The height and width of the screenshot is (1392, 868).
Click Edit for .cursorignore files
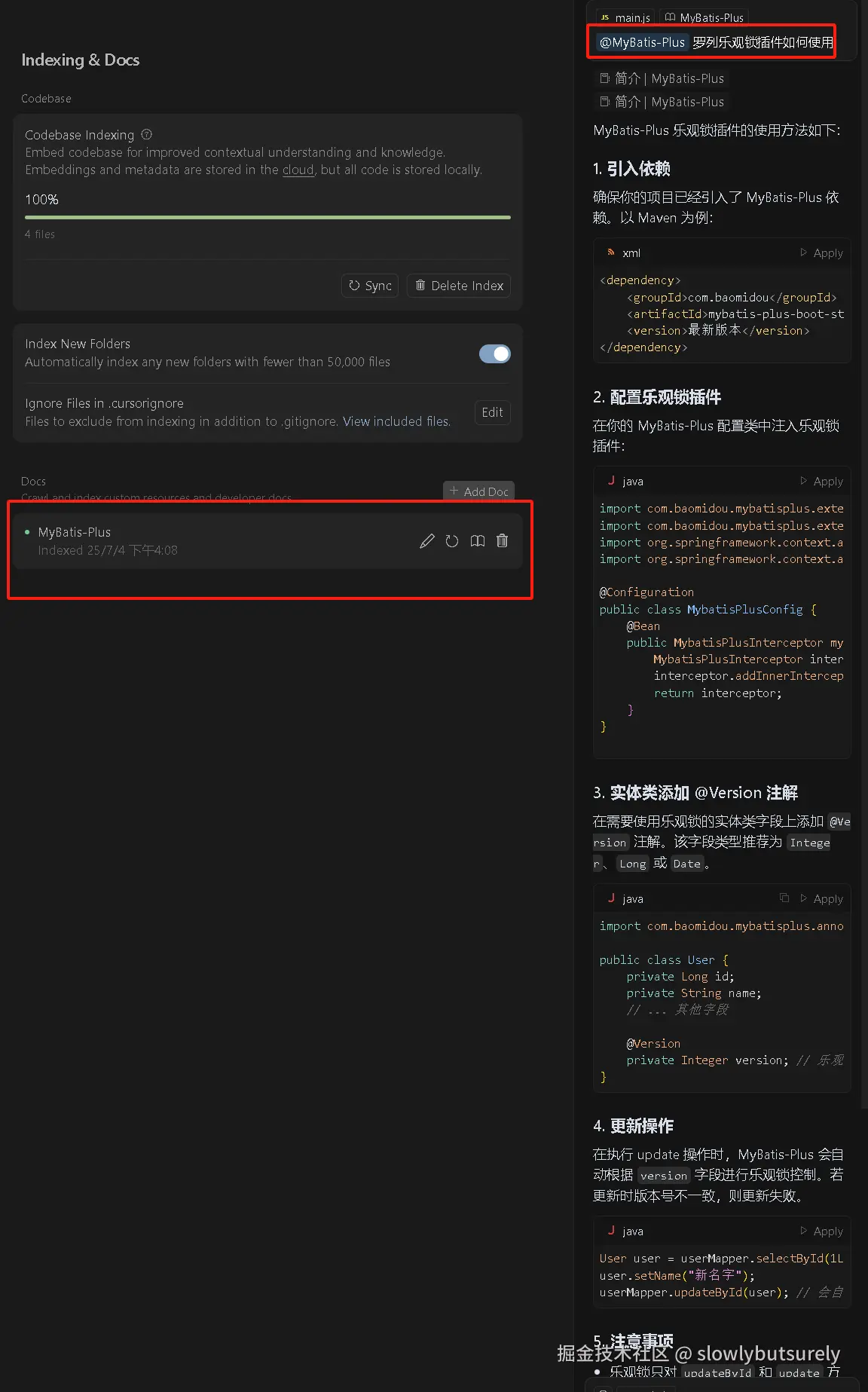(492, 412)
